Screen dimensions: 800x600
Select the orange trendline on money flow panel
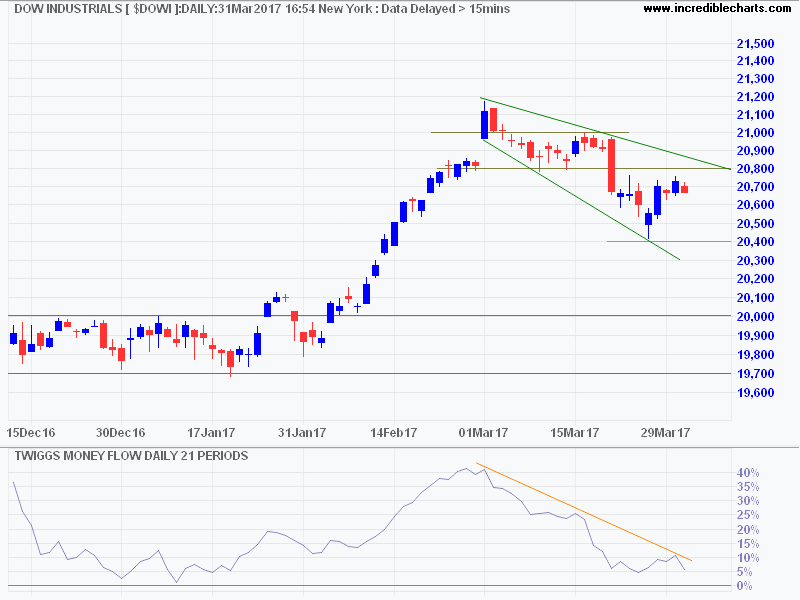(584, 512)
